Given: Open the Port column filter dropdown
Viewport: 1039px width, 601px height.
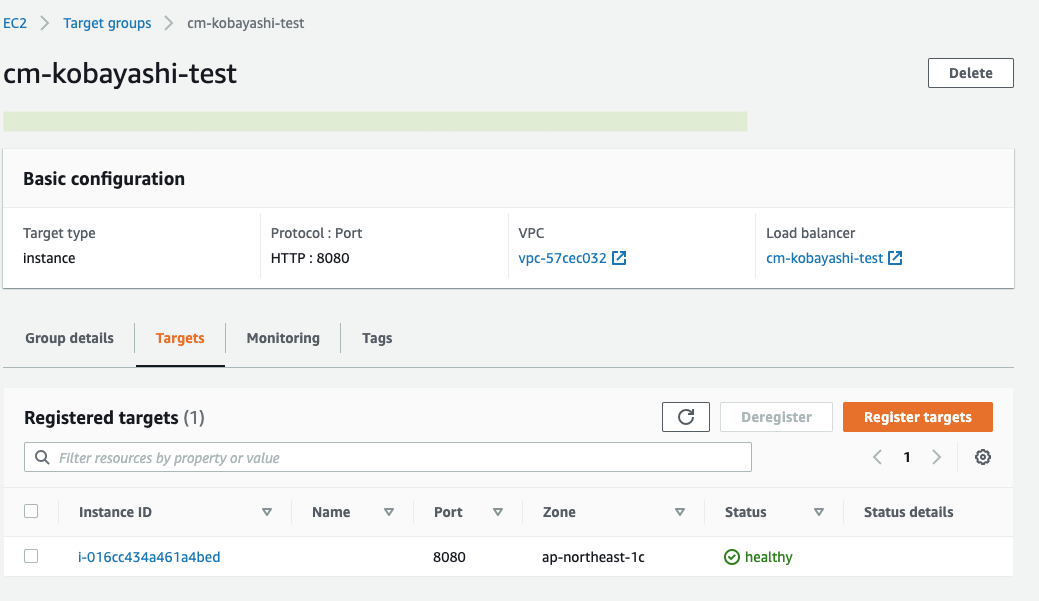Looking at the screenshot, I should coord(497,511).
